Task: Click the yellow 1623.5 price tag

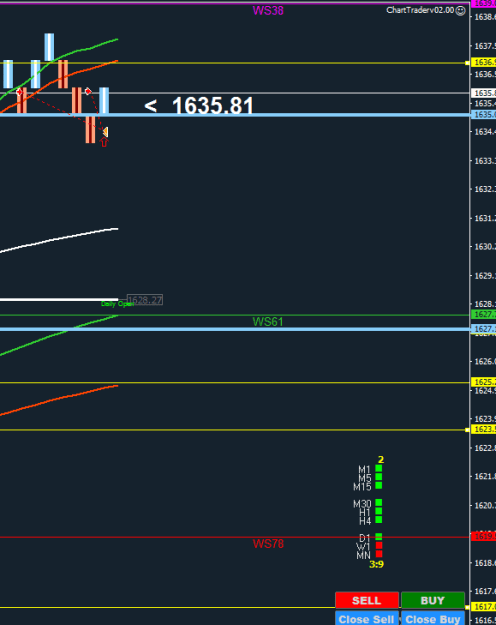Action: click(x=484, y=429)
